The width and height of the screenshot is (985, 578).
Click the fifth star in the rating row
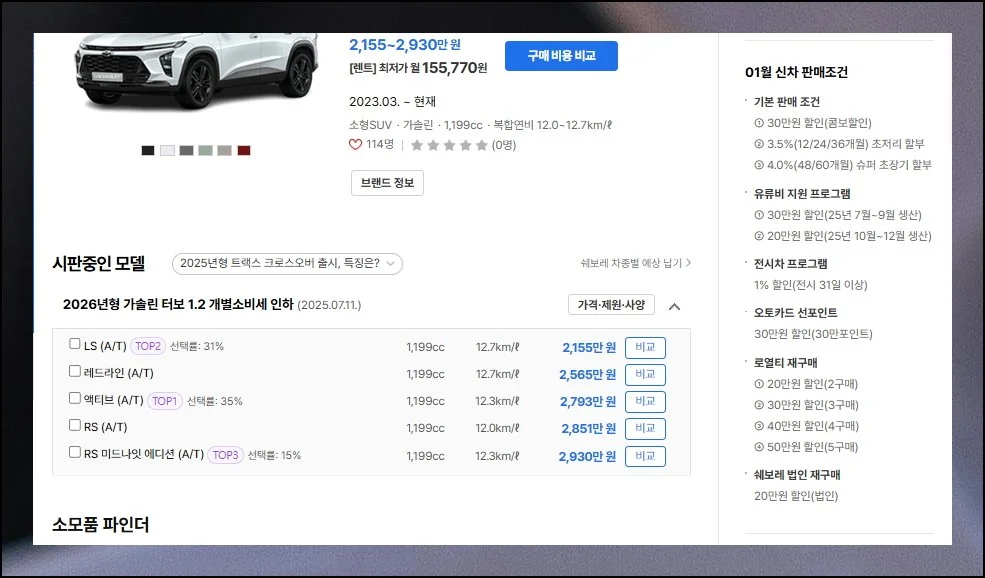coord(481,145)
